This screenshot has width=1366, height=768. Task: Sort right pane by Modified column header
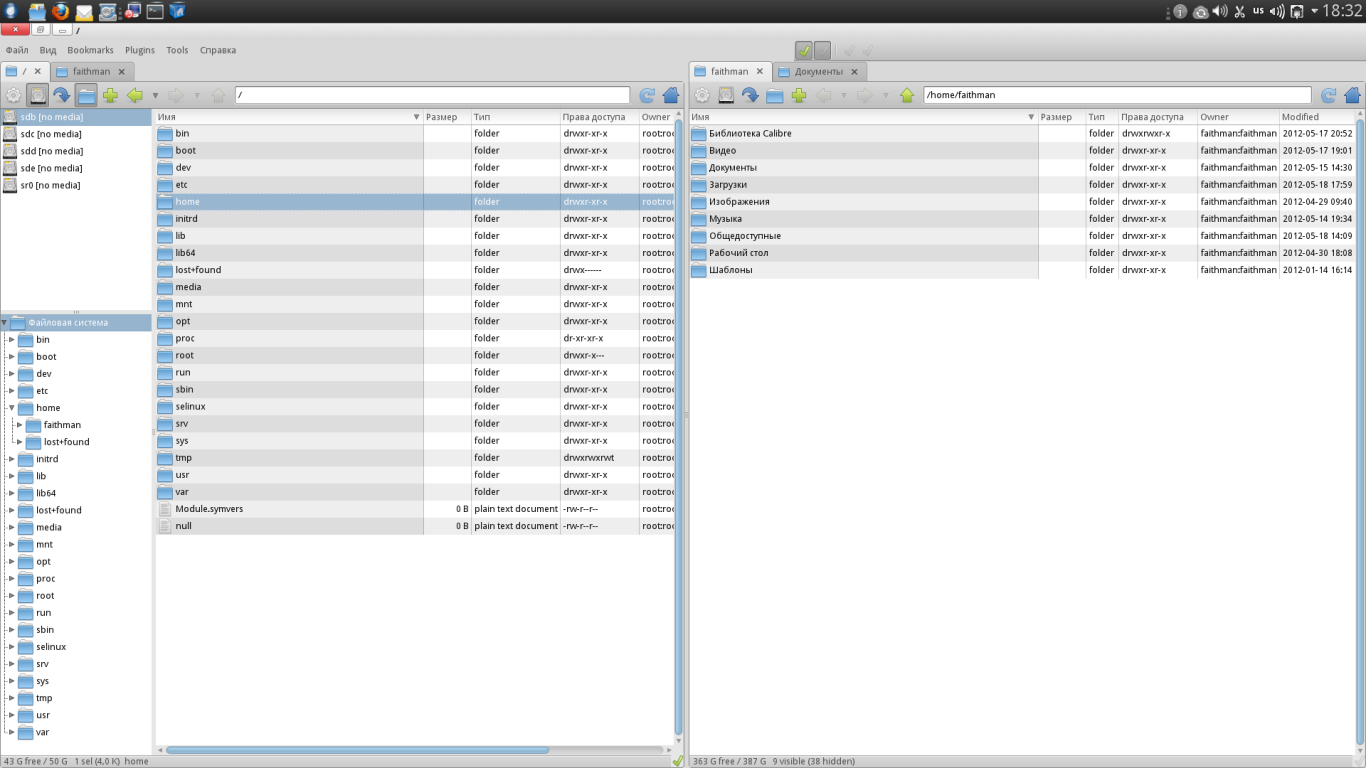(x=1317, y=117)
